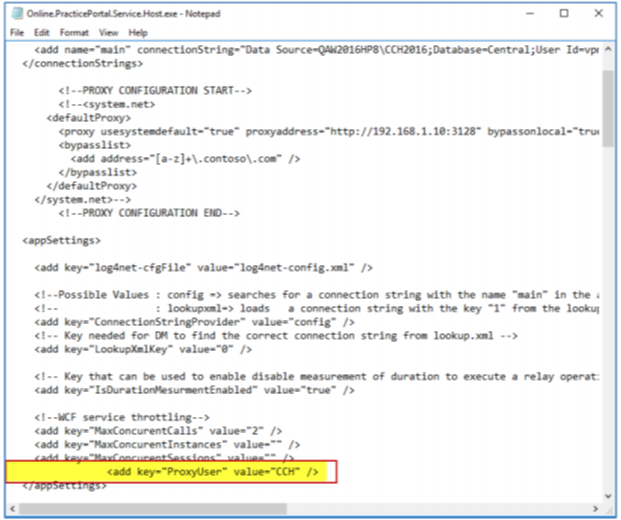Click the closing appSettings tag line

65,486
